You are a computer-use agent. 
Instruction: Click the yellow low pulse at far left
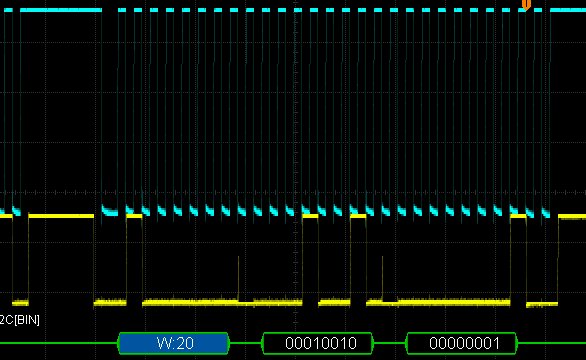pyautogui.click(x=20, y=303)
